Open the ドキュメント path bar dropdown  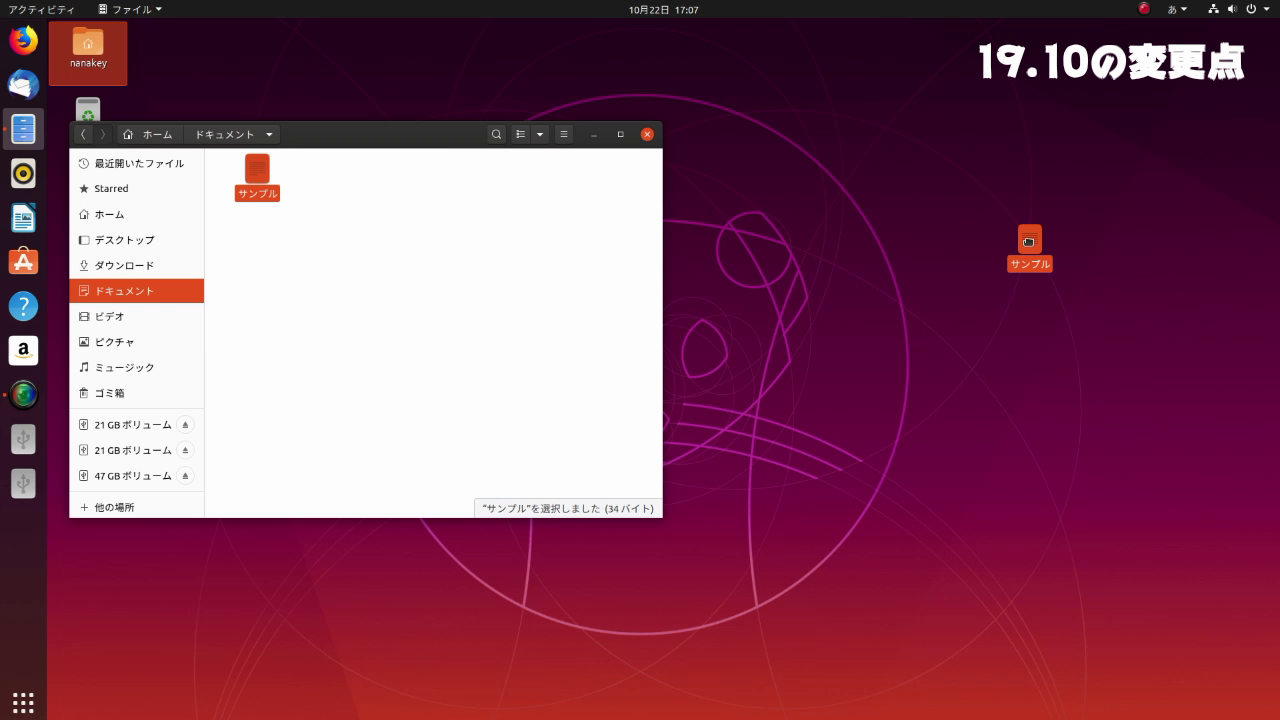pyautogui.click(x=268, y=133)
